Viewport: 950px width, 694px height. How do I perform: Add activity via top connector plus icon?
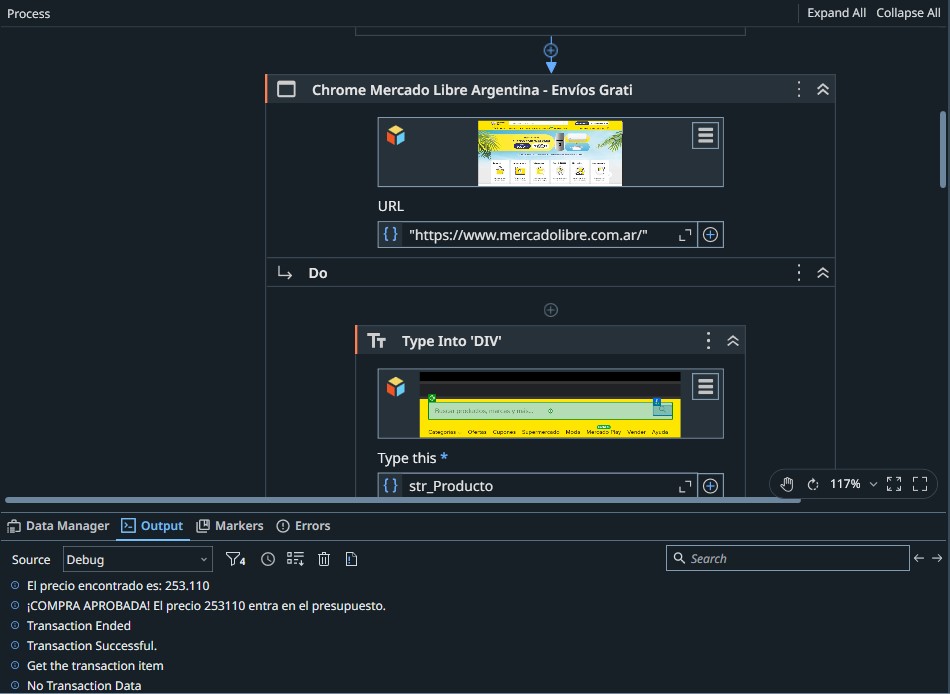pyautogui.click(x=551, y=50)
